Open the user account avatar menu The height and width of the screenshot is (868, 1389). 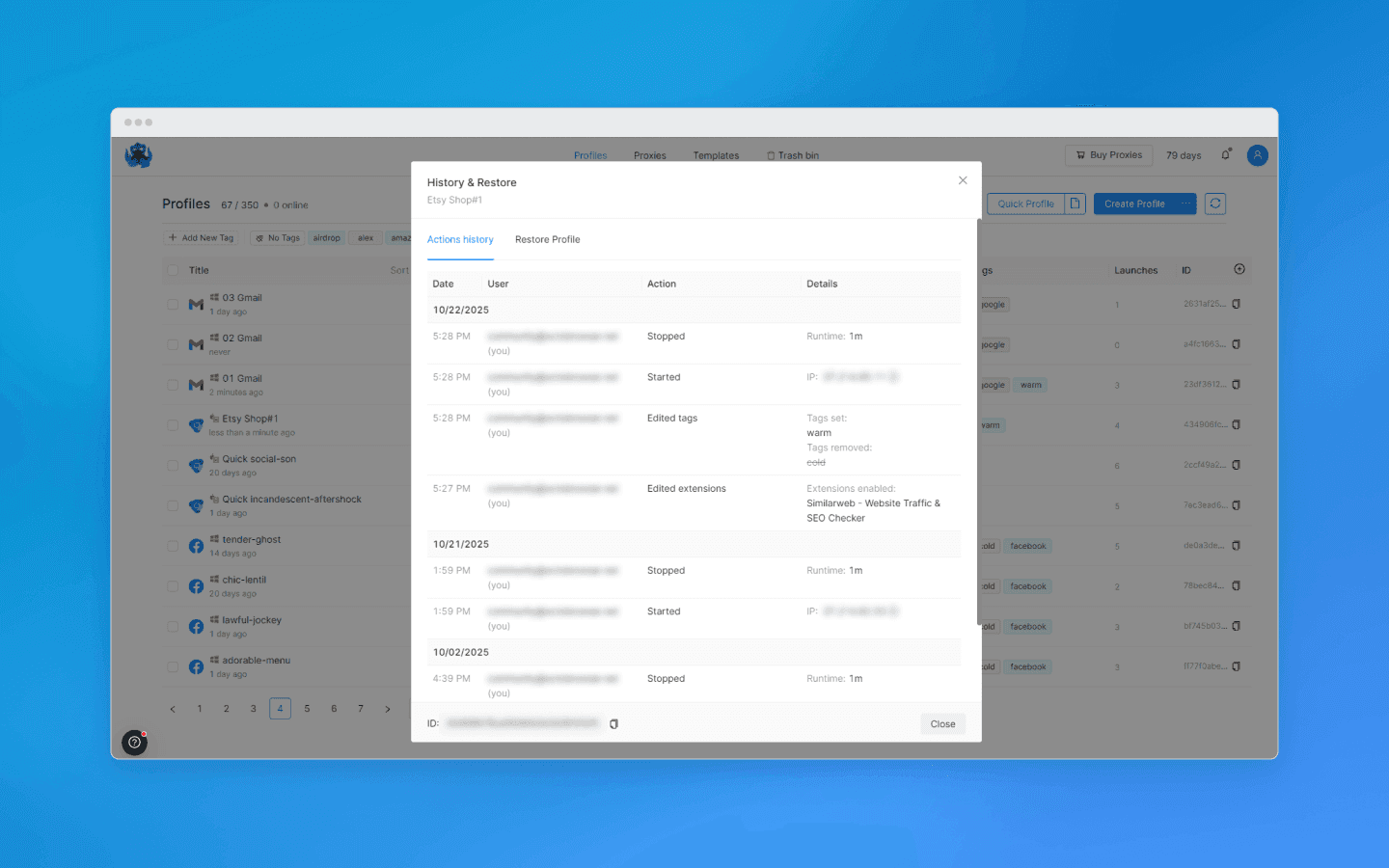point(1258,155)
